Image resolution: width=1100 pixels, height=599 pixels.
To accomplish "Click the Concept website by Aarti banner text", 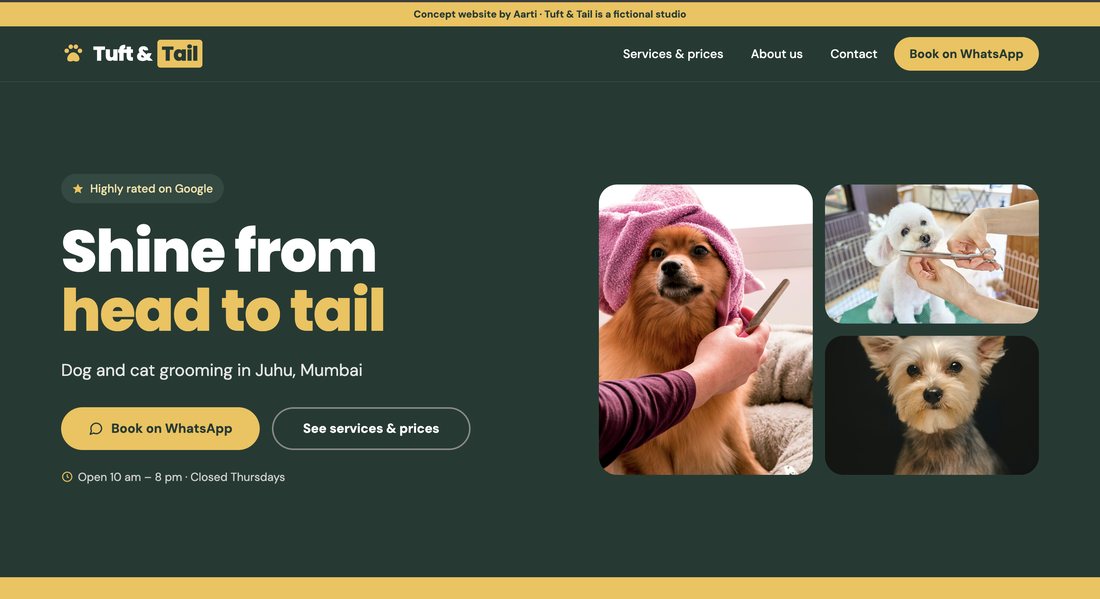I will (550, 14).
